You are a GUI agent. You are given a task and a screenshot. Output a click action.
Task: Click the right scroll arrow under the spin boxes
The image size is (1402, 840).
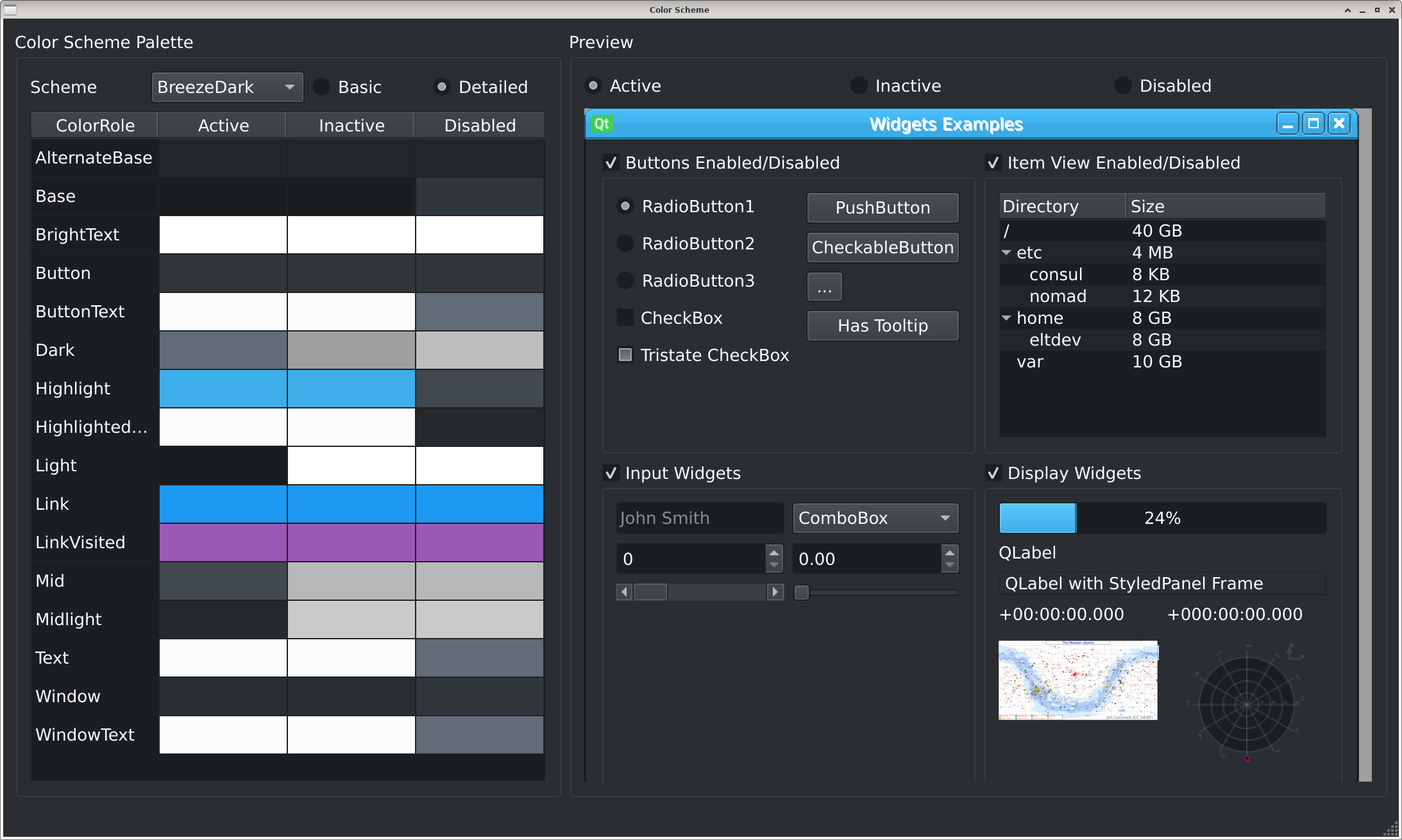coord(775,592)
